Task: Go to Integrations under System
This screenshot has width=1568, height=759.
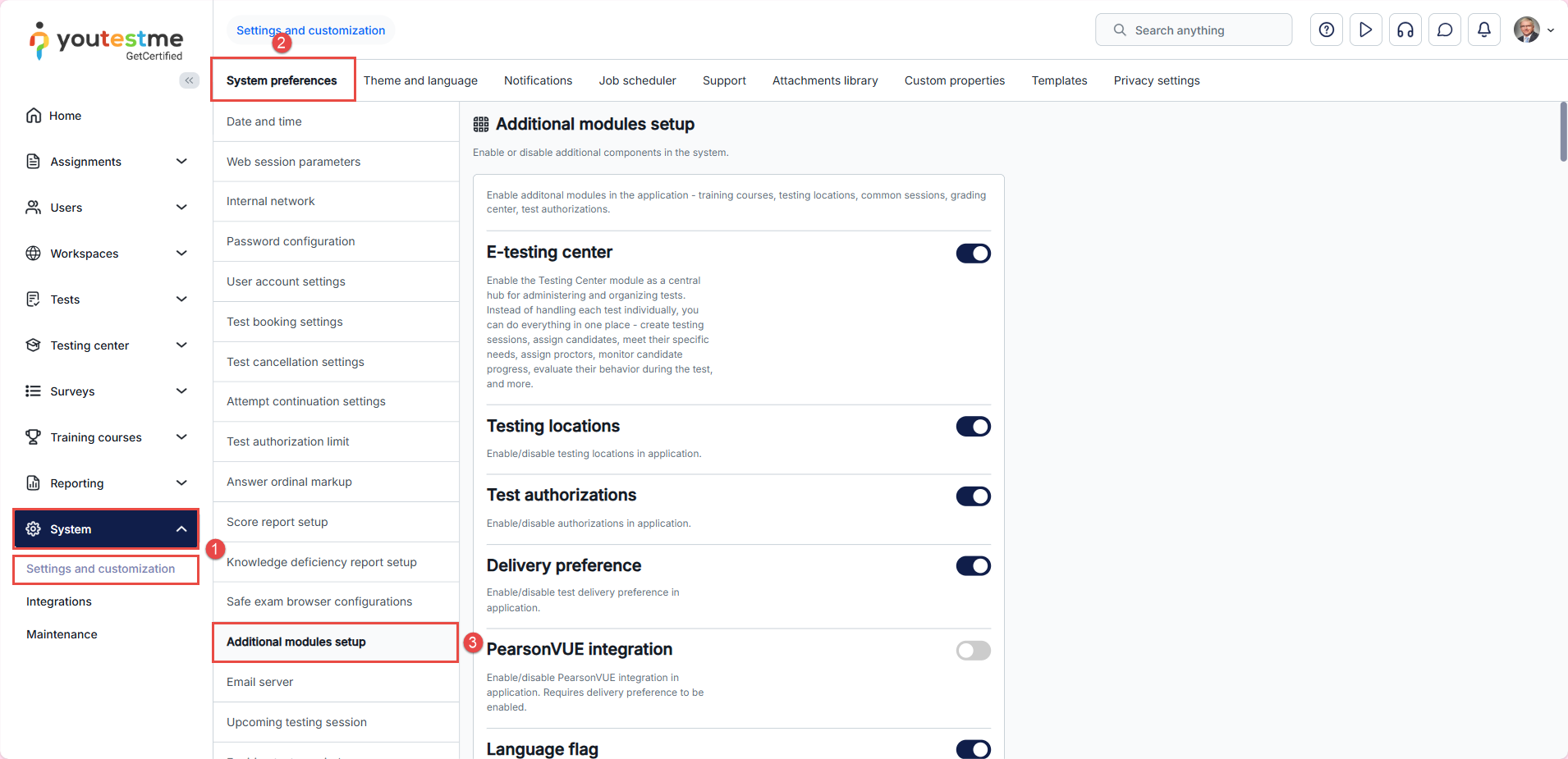Action: point(59,601)
